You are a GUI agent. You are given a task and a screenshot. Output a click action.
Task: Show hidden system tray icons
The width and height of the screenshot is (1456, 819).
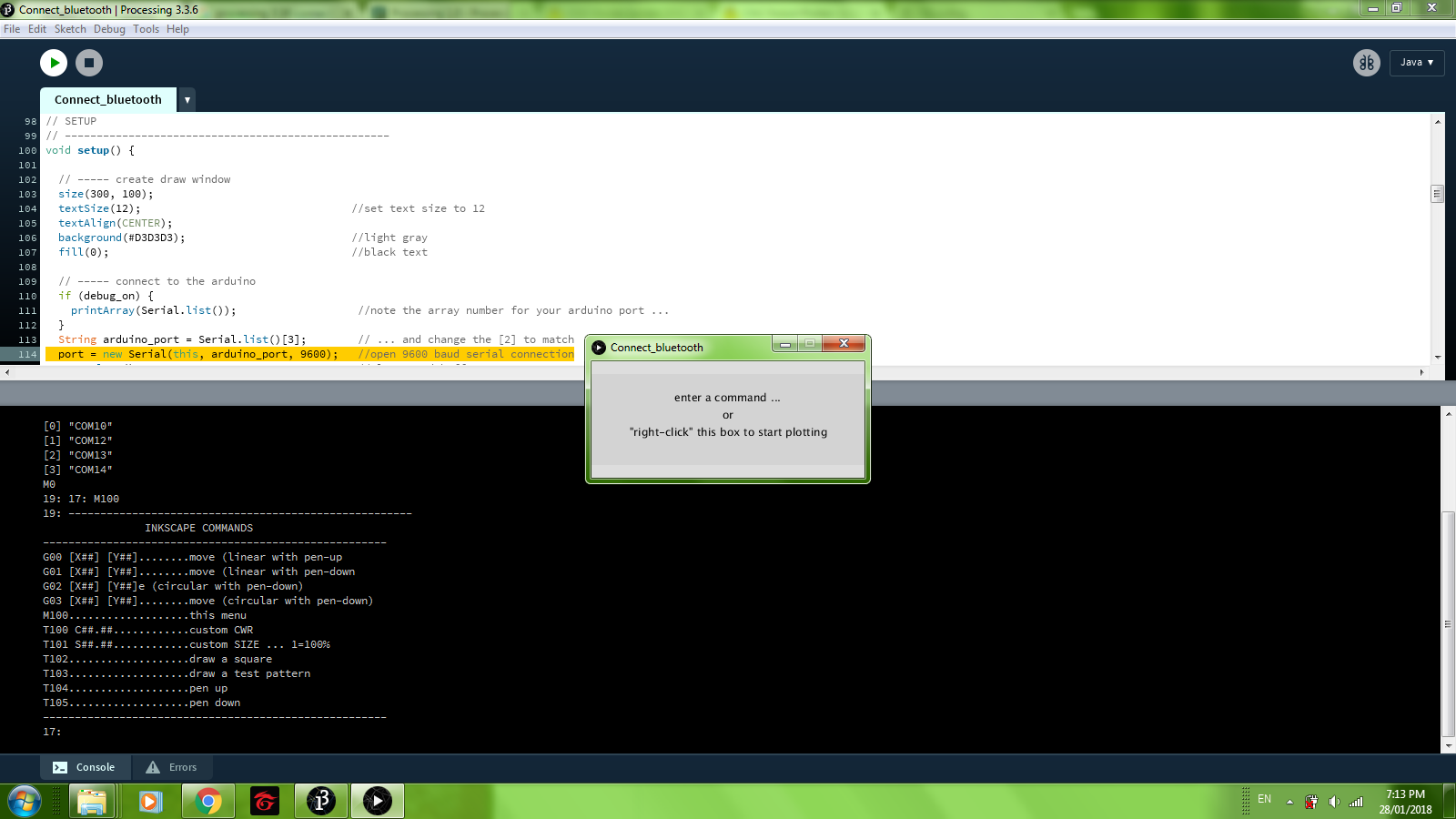[x=1289, y=802]
